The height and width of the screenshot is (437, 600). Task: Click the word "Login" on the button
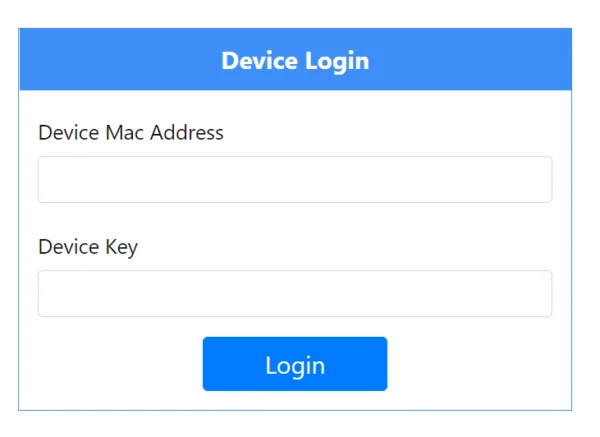[295, 365]
